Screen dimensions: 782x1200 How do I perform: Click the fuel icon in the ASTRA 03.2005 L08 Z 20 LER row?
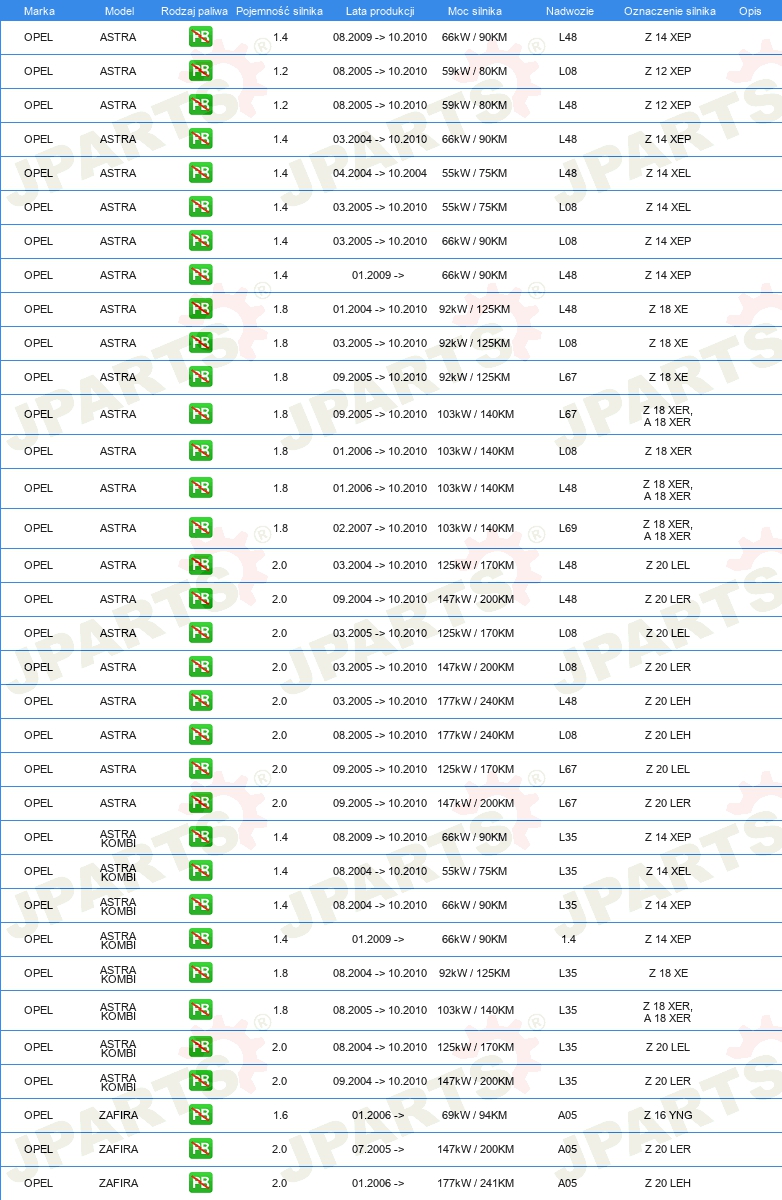click(x=201, y=667)
